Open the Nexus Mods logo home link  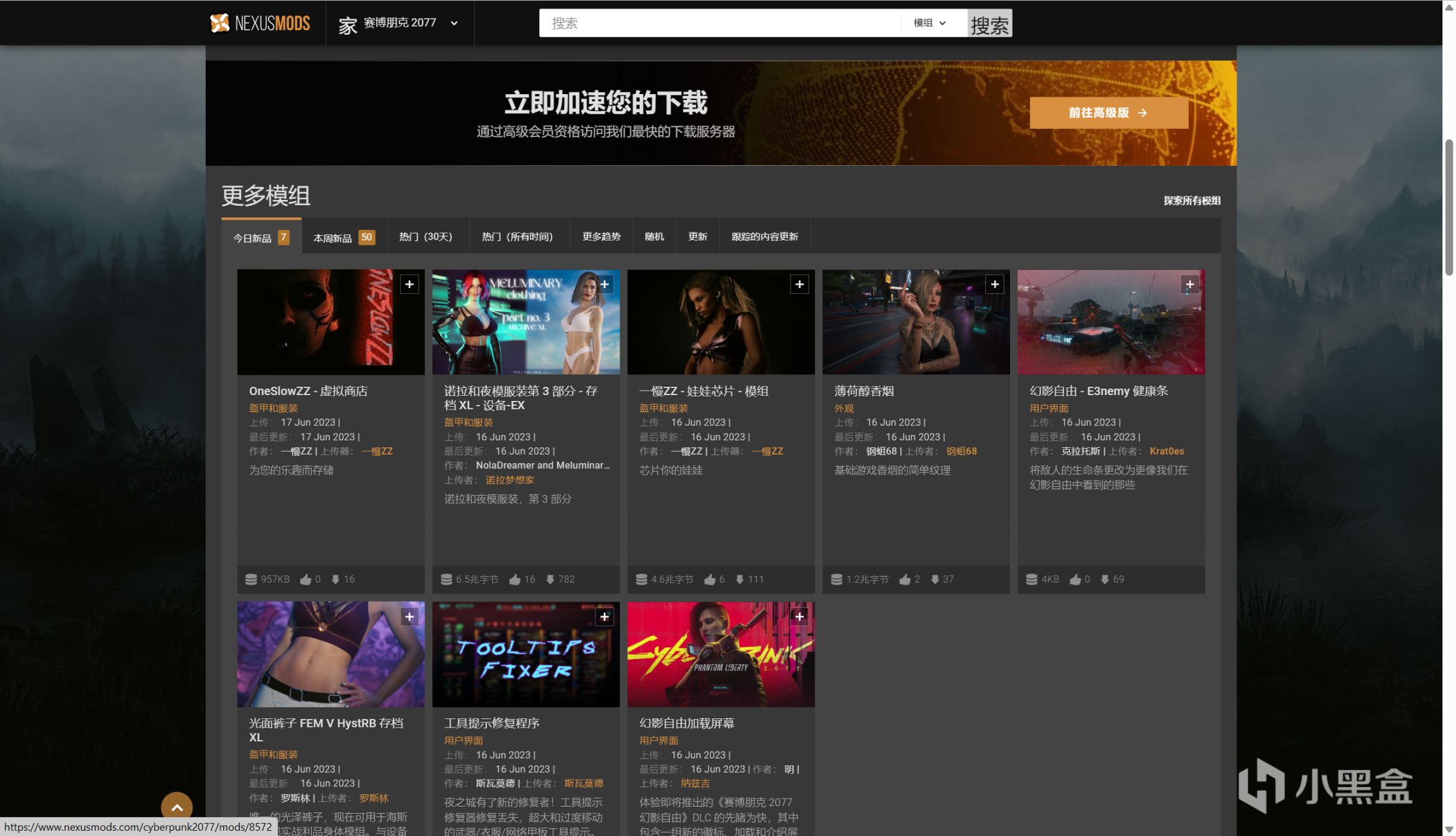260,23
